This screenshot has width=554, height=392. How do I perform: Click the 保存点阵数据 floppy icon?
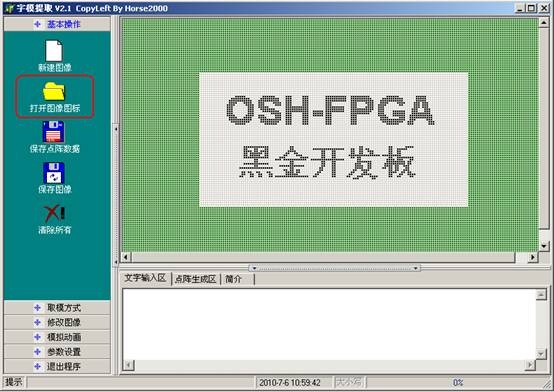tap(53, 131)
